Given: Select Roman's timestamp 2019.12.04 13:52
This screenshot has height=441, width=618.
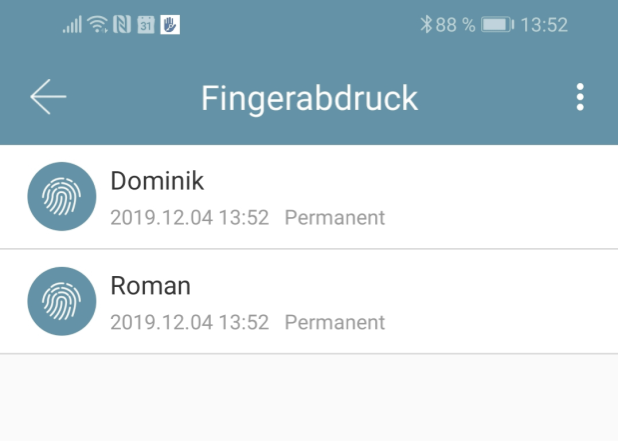Looking at the screenshot, I should pyautogui.click(x=189, y=322).
